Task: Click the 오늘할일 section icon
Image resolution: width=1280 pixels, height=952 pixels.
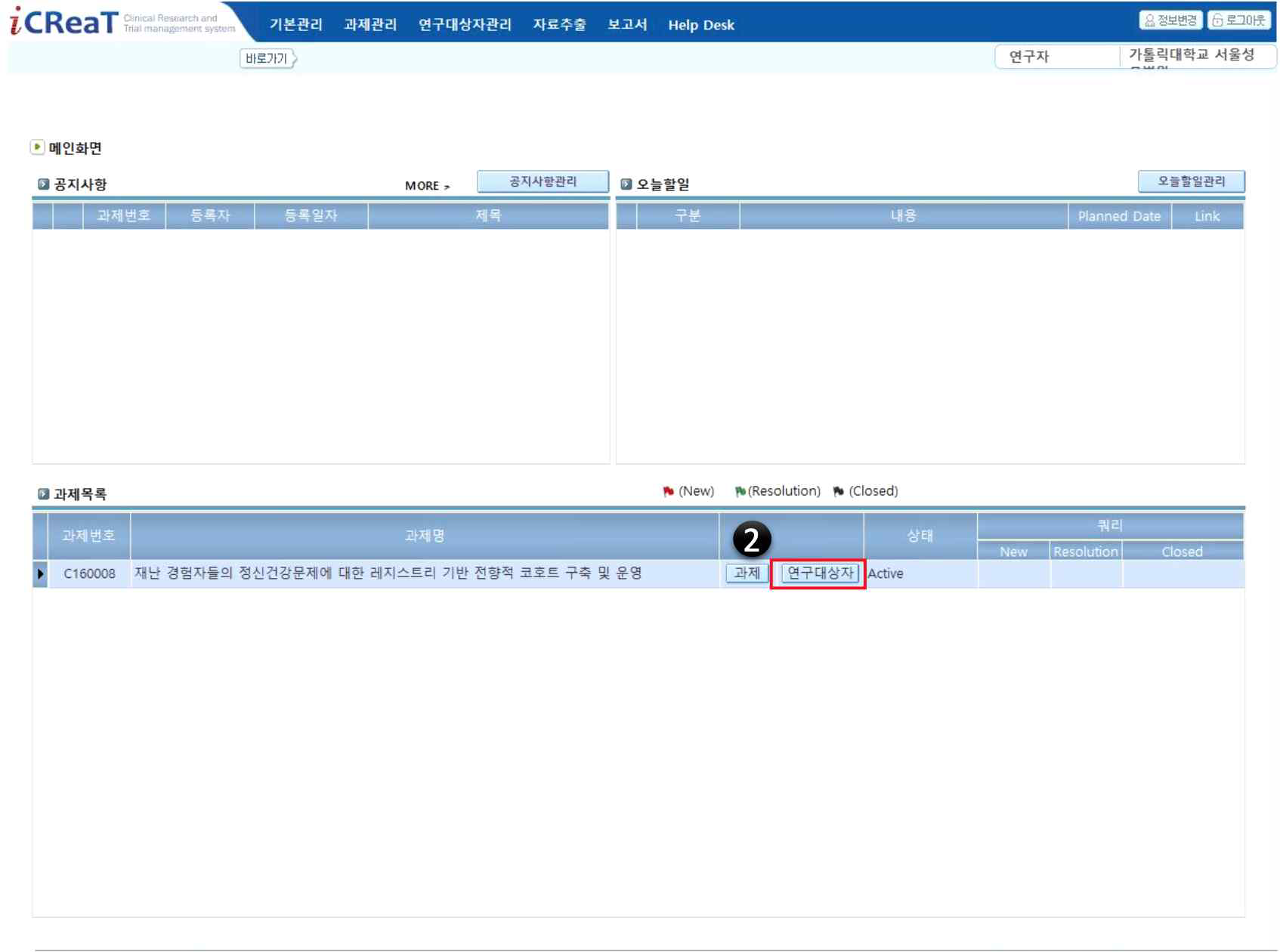Action: click(626, 184)
